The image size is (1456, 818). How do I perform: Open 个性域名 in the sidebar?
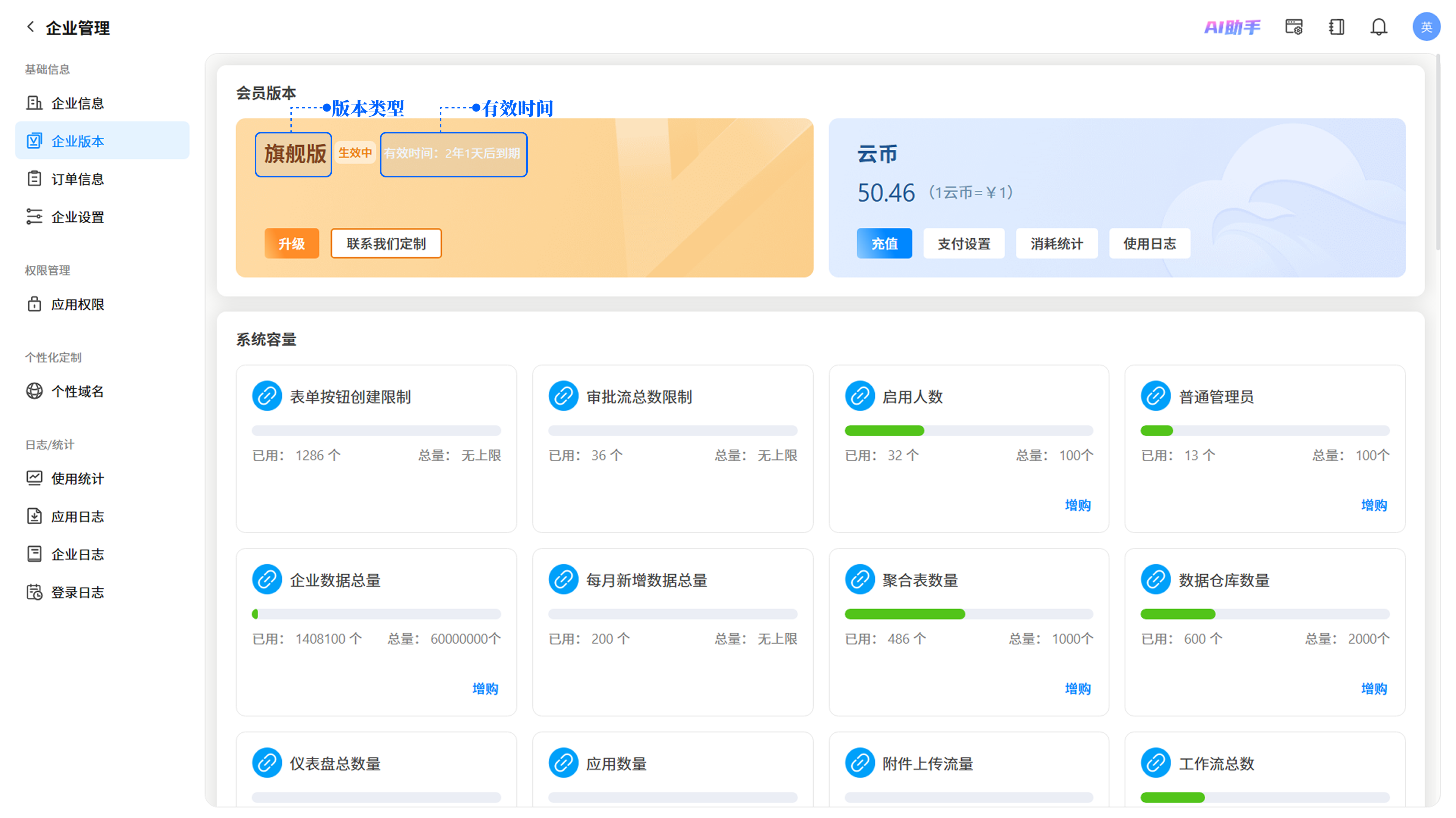click(102, 391)
